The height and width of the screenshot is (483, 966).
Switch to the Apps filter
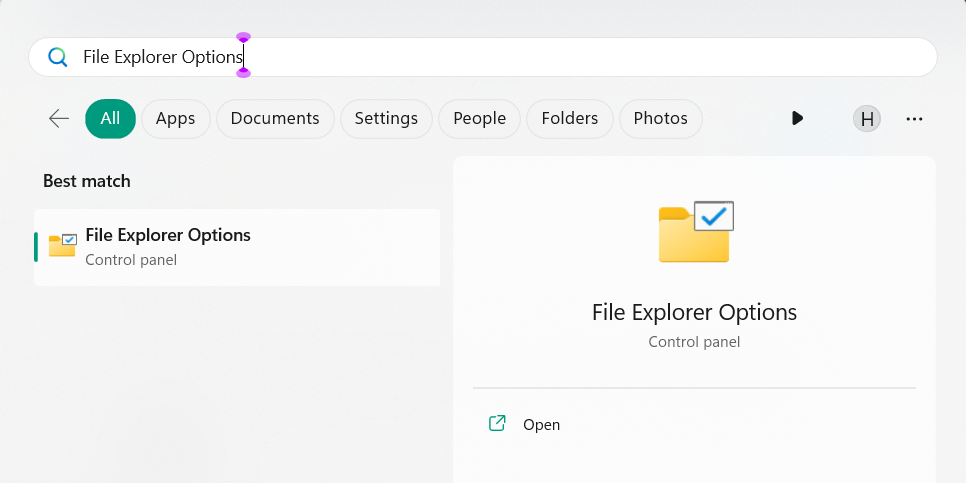click(x=175, y=118)
